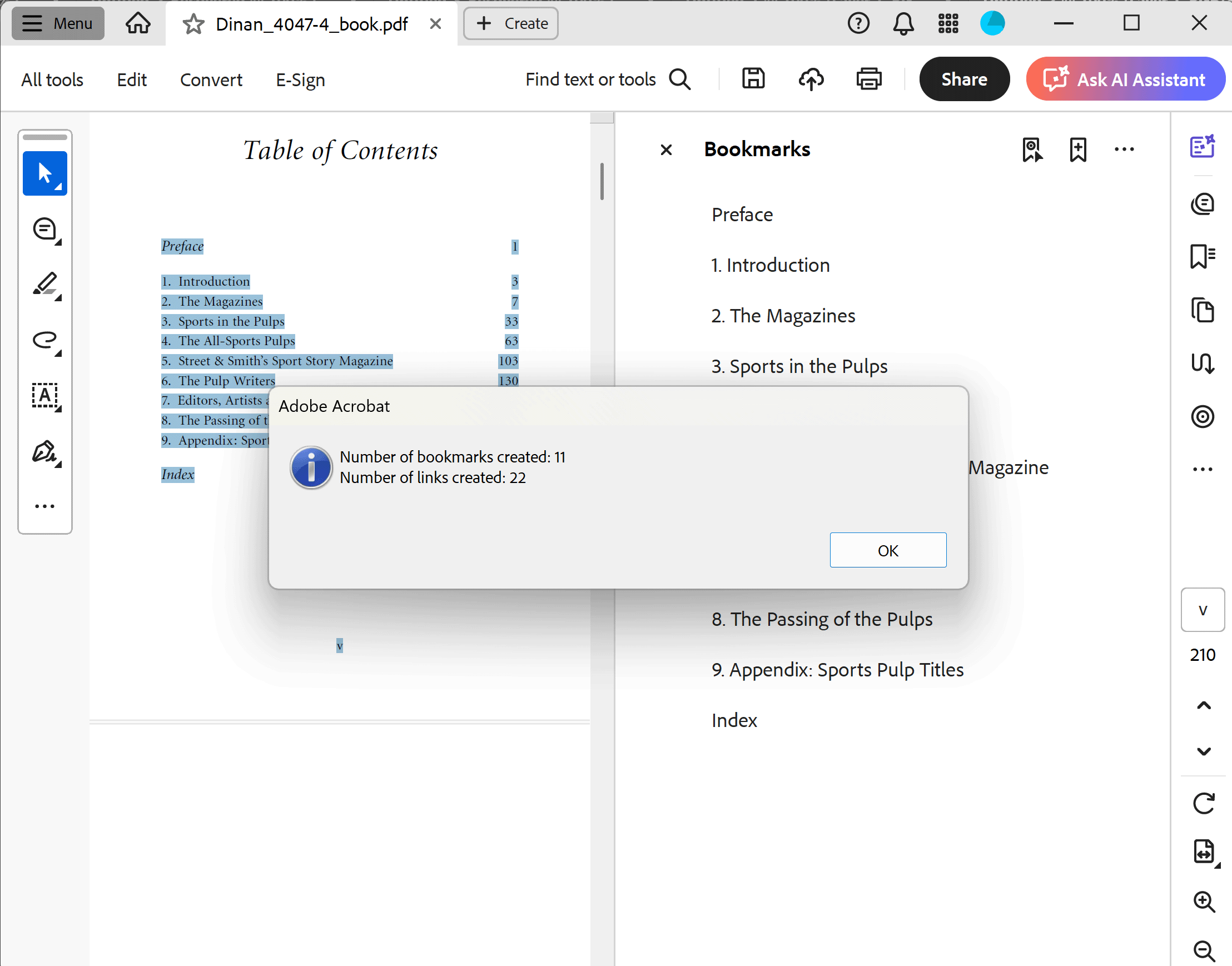
Task: Click the cloud upload icon
Action: [x=811, y=78]
